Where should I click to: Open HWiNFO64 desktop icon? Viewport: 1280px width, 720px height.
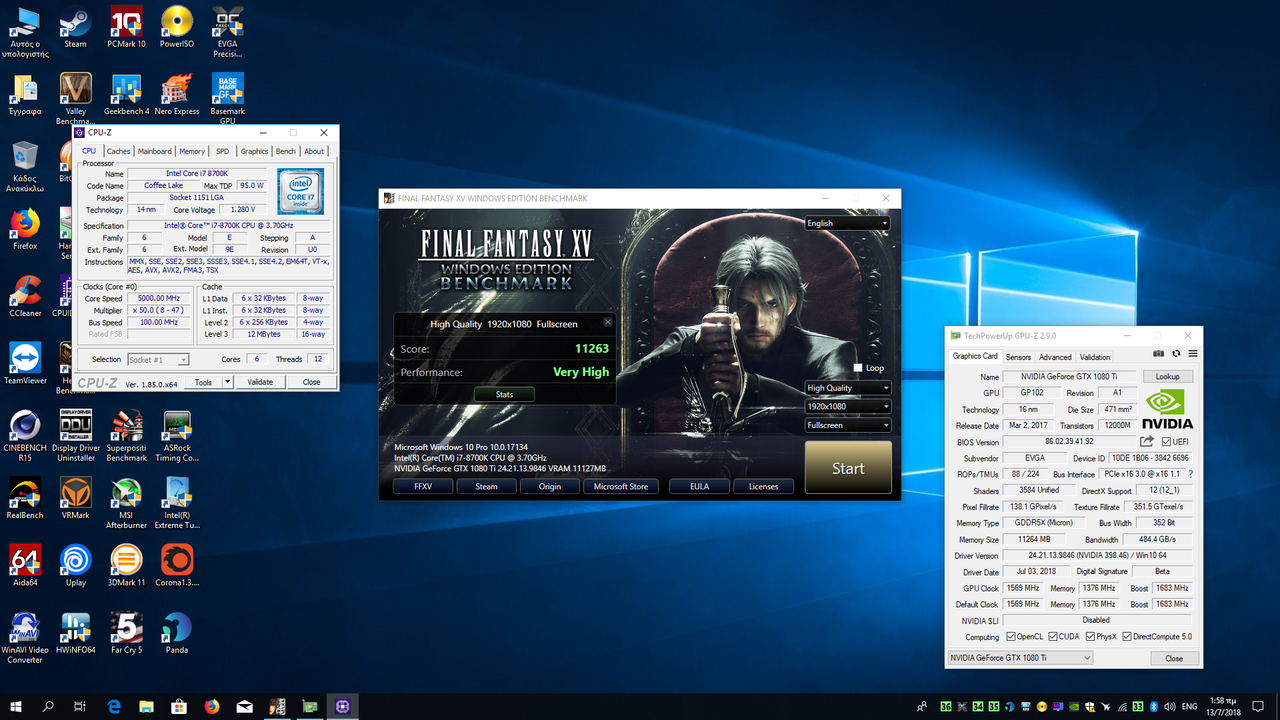point(76,633)
